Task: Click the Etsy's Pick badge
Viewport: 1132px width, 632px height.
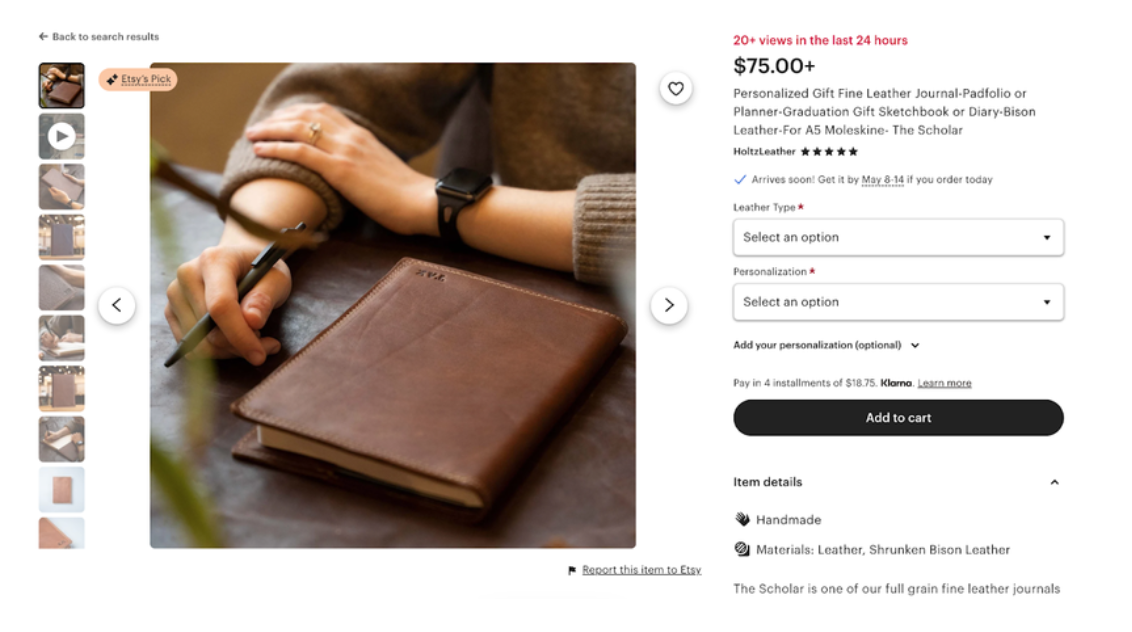Action: point(138,79)
